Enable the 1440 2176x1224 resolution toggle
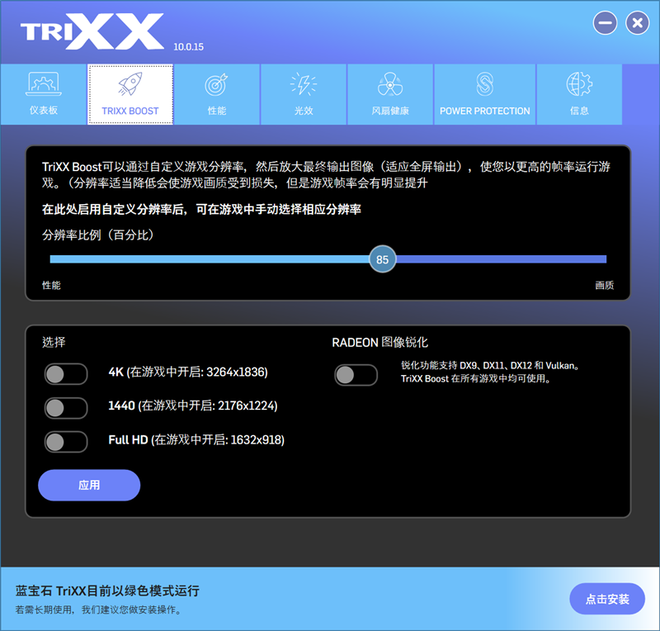660x631 pixels. pos(66,408)
